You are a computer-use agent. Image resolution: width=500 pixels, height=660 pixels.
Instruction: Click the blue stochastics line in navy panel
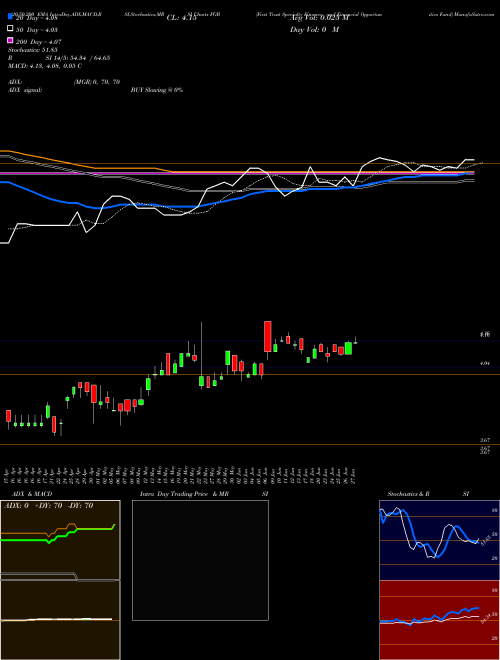(x=429, y=532)
